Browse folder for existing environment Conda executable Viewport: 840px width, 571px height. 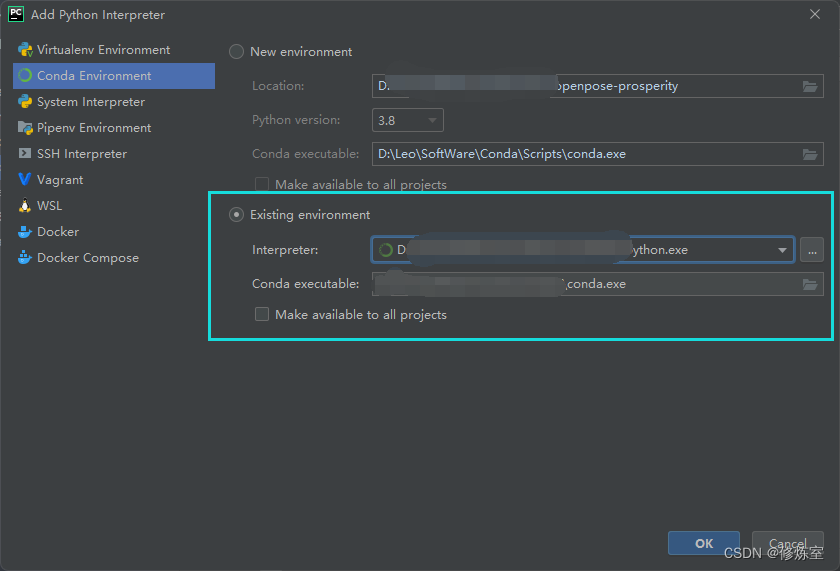click(x=810, y=284)
